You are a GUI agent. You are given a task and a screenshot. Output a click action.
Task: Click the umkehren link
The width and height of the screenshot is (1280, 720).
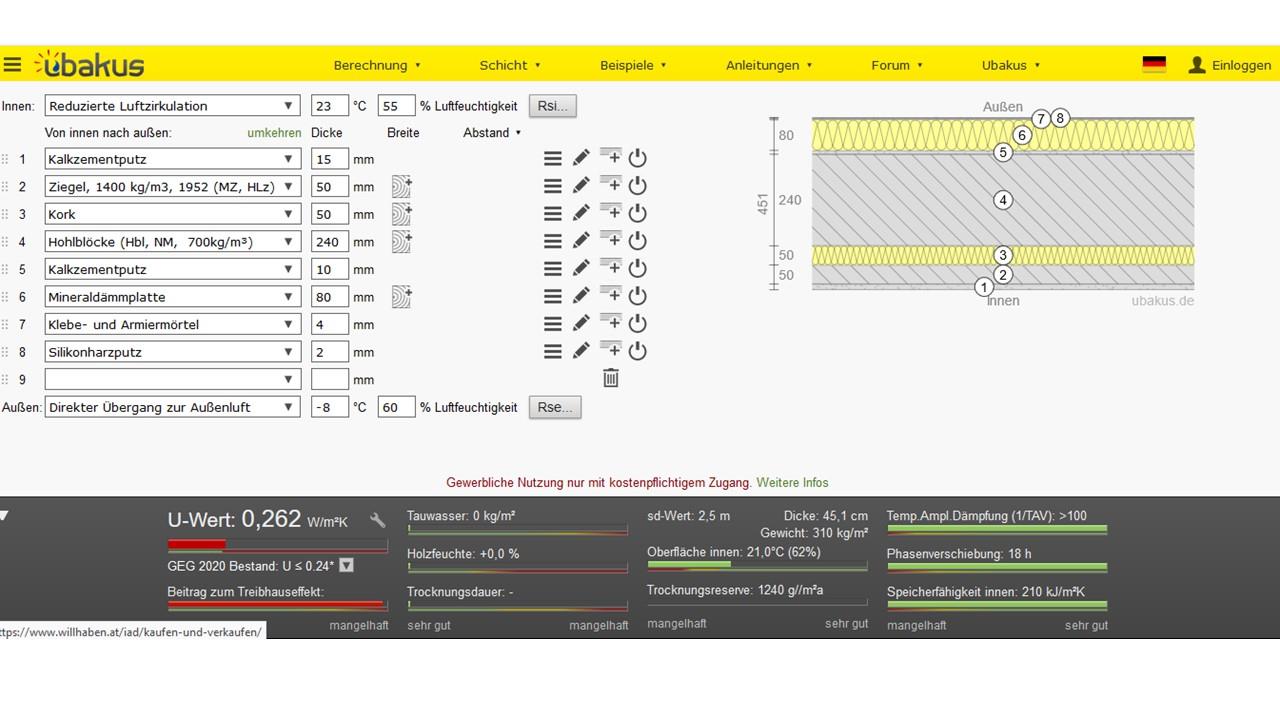point(274,132)
